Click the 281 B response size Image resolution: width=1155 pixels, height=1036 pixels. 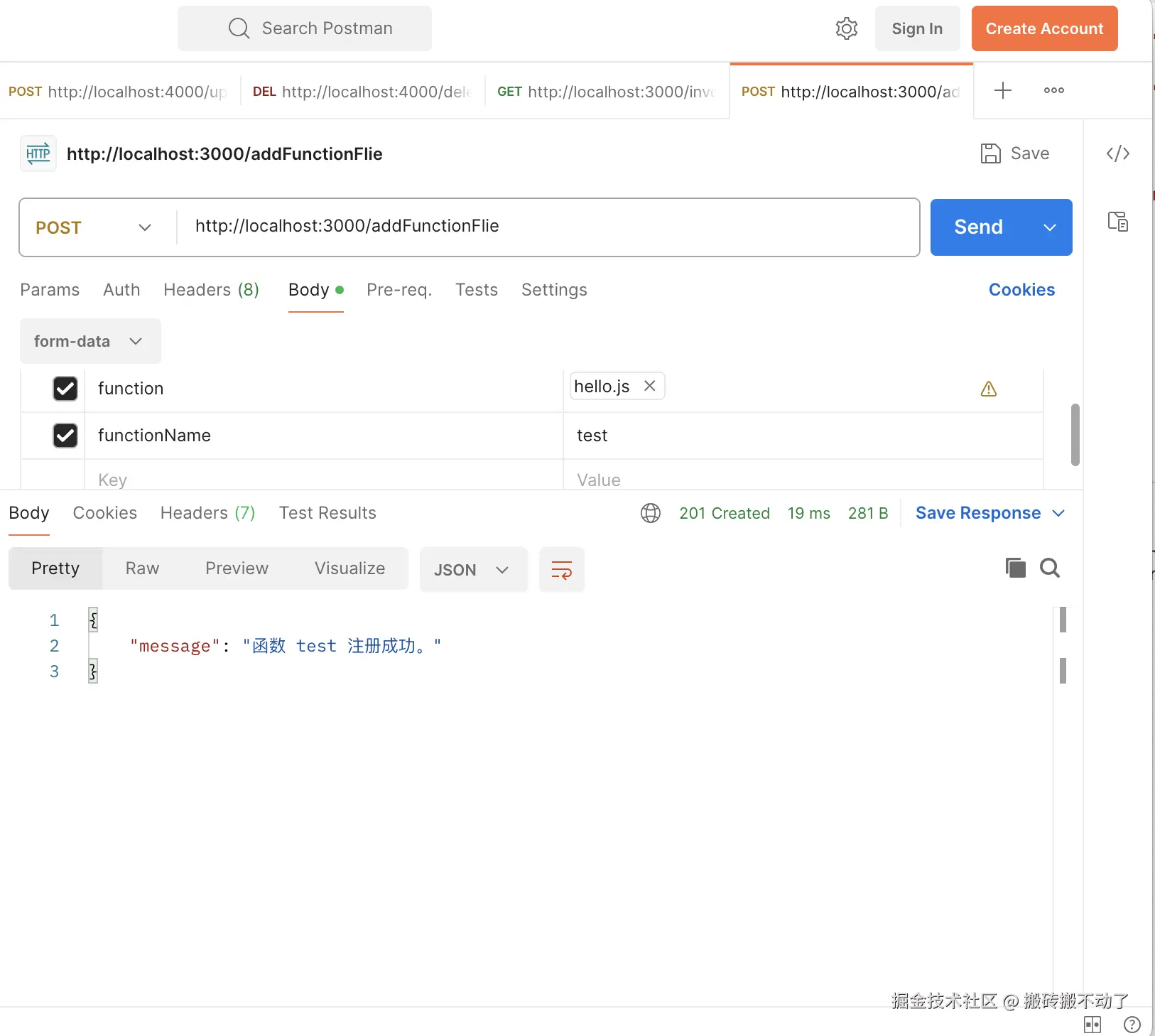click(868, 513)
